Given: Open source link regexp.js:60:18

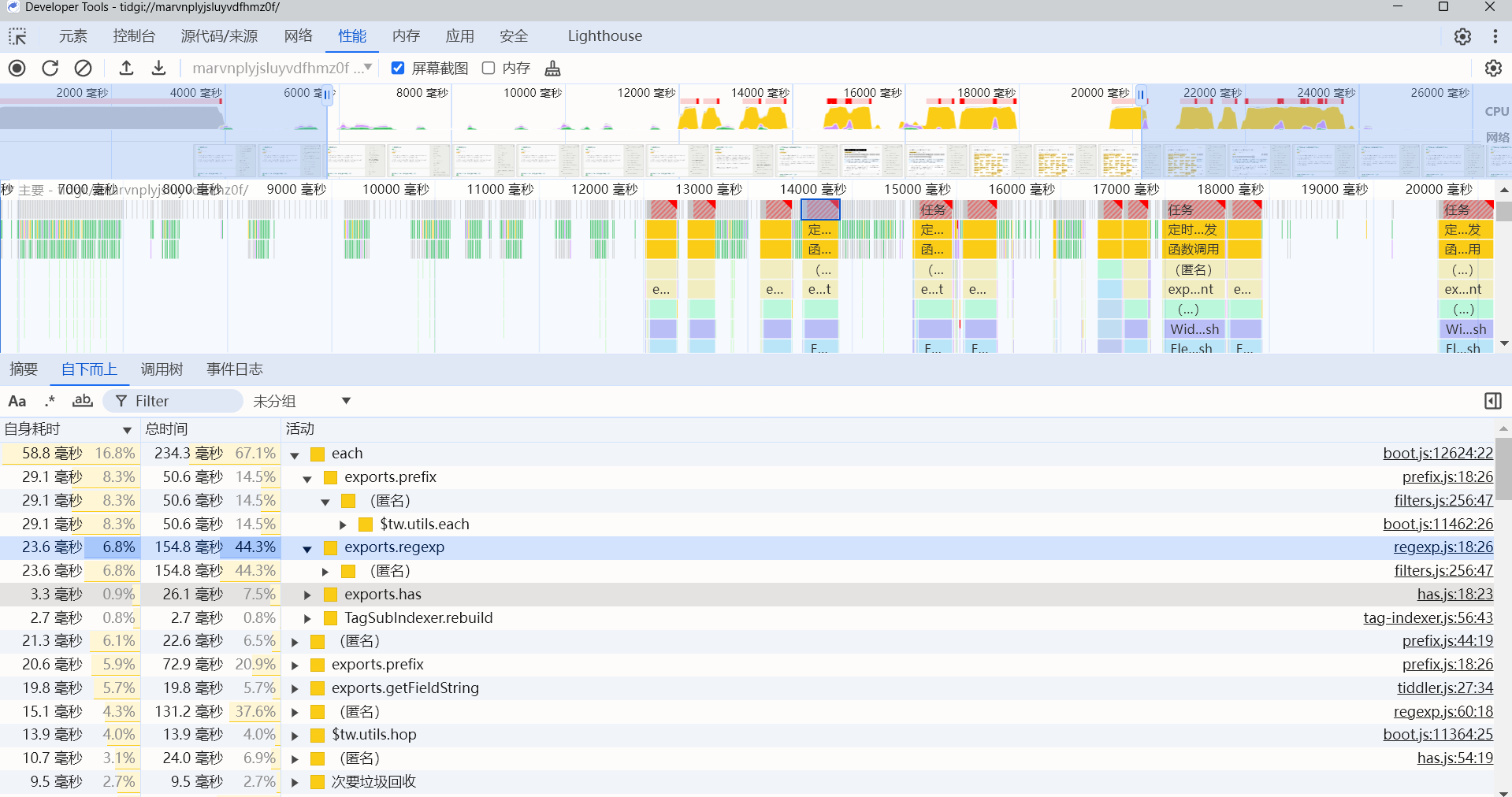Looking at the screenshot, I should click(1443, 712).
